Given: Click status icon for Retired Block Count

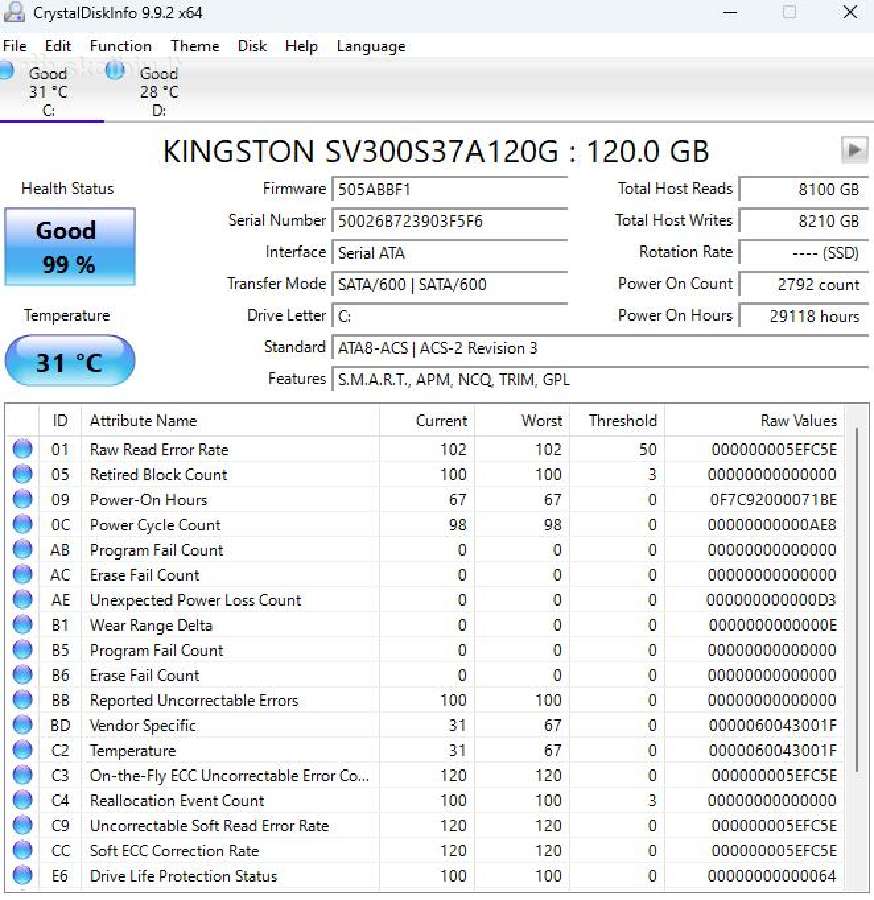Looking at the screenshot, I should point(22,474).
